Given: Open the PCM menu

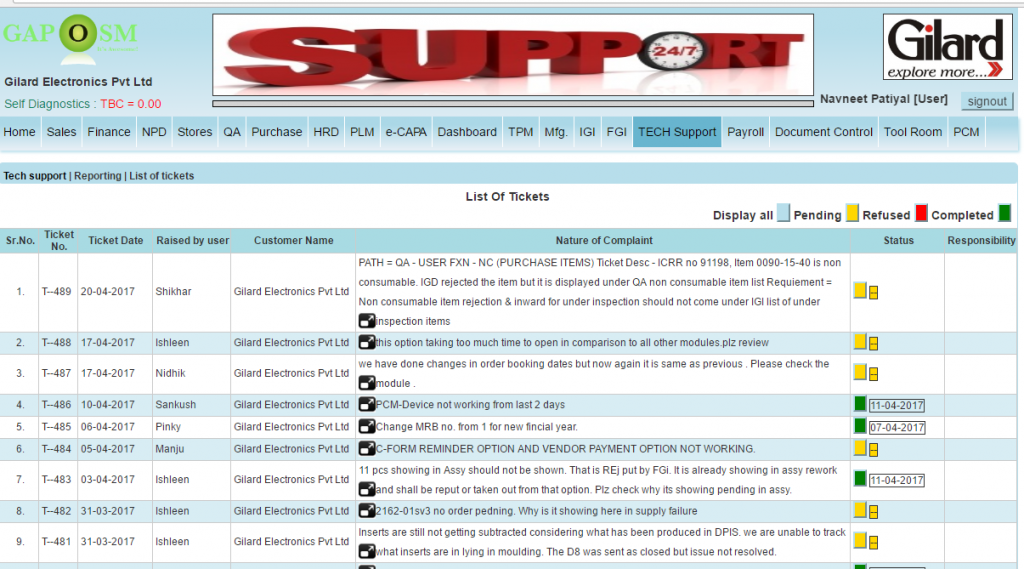Looking at the screenshot, I should pyautogui.click(x=966, y=132).
